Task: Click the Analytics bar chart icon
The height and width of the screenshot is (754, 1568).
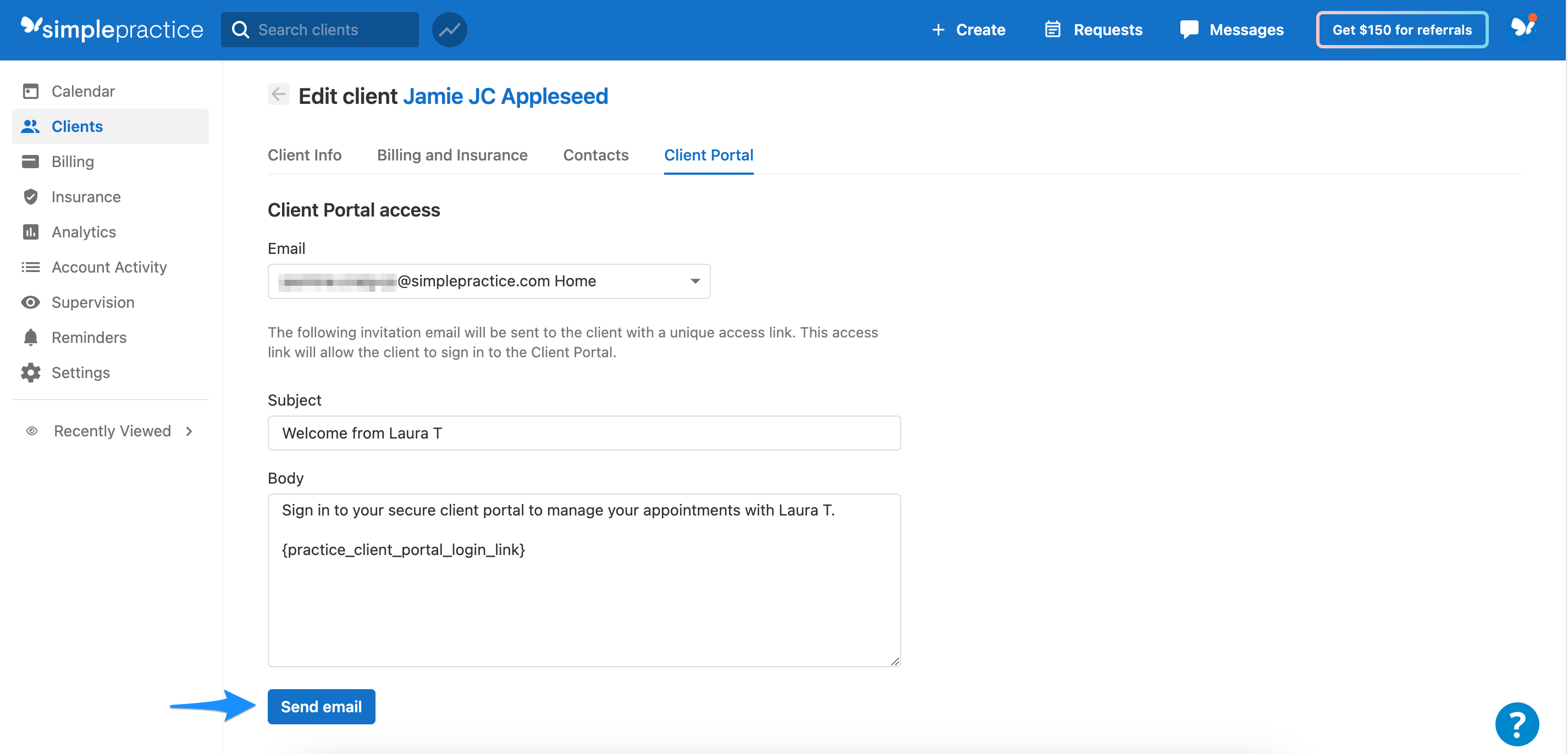Action: pyautogui.click(x=30, y=232)
